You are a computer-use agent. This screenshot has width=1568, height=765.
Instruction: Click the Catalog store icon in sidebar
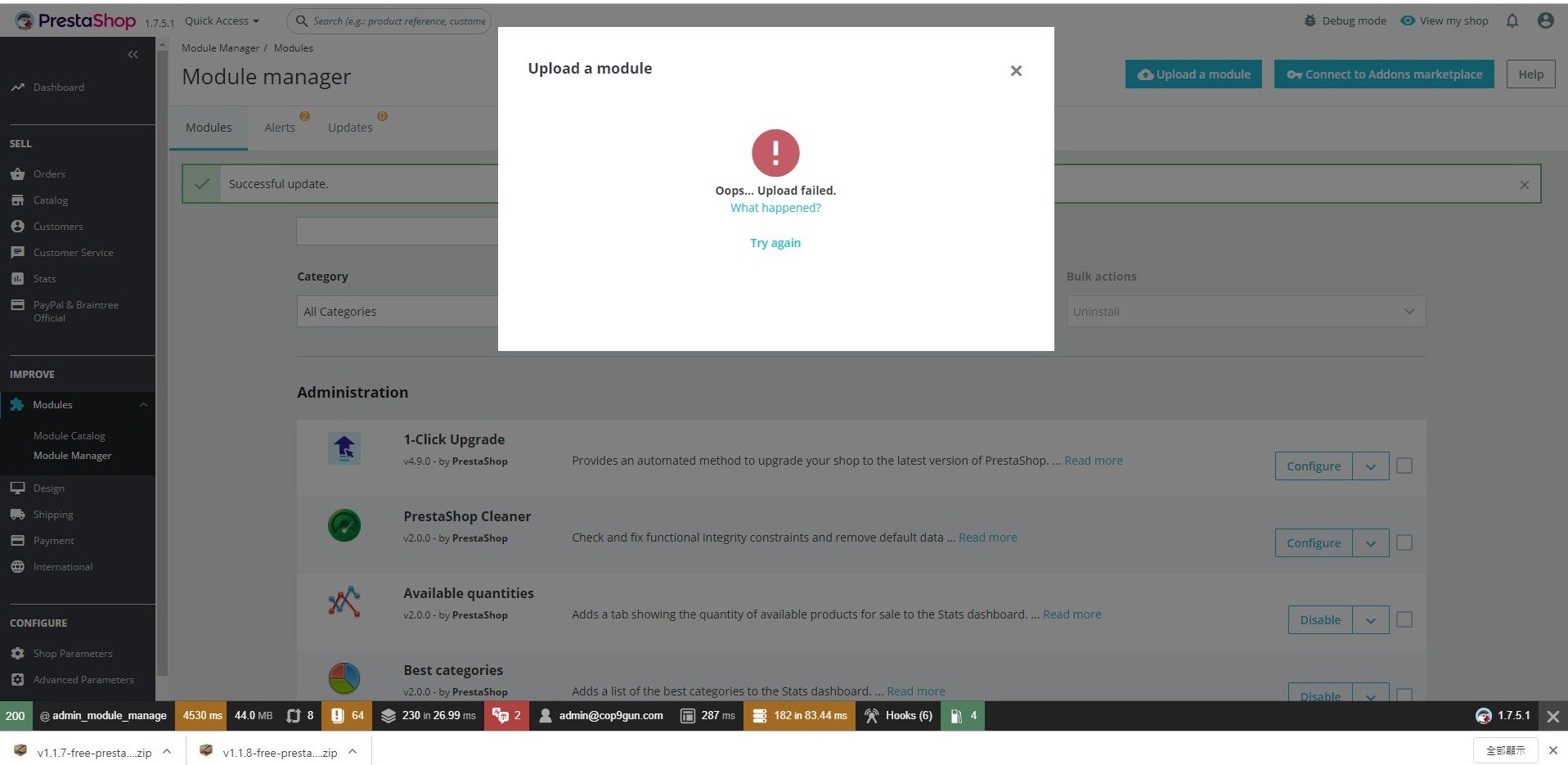[x=17, y=200]
